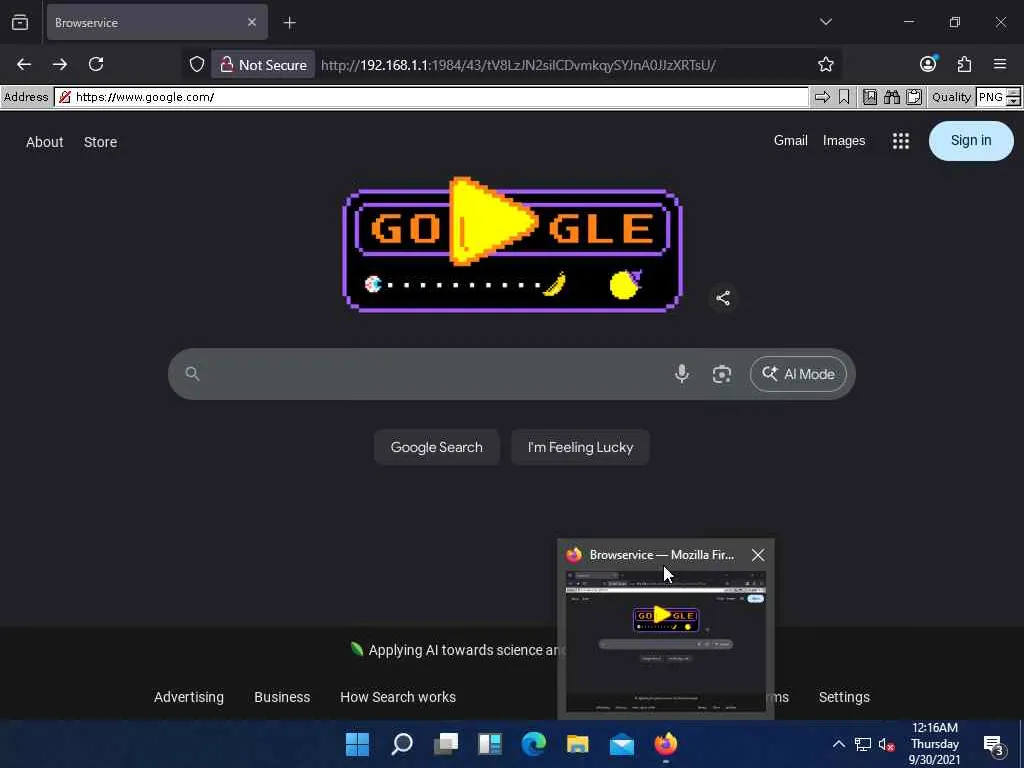The image size is (1024, 768).
Task: Start voice search with microphone icon
Action: pyautogui.click(x=681, y=374)
